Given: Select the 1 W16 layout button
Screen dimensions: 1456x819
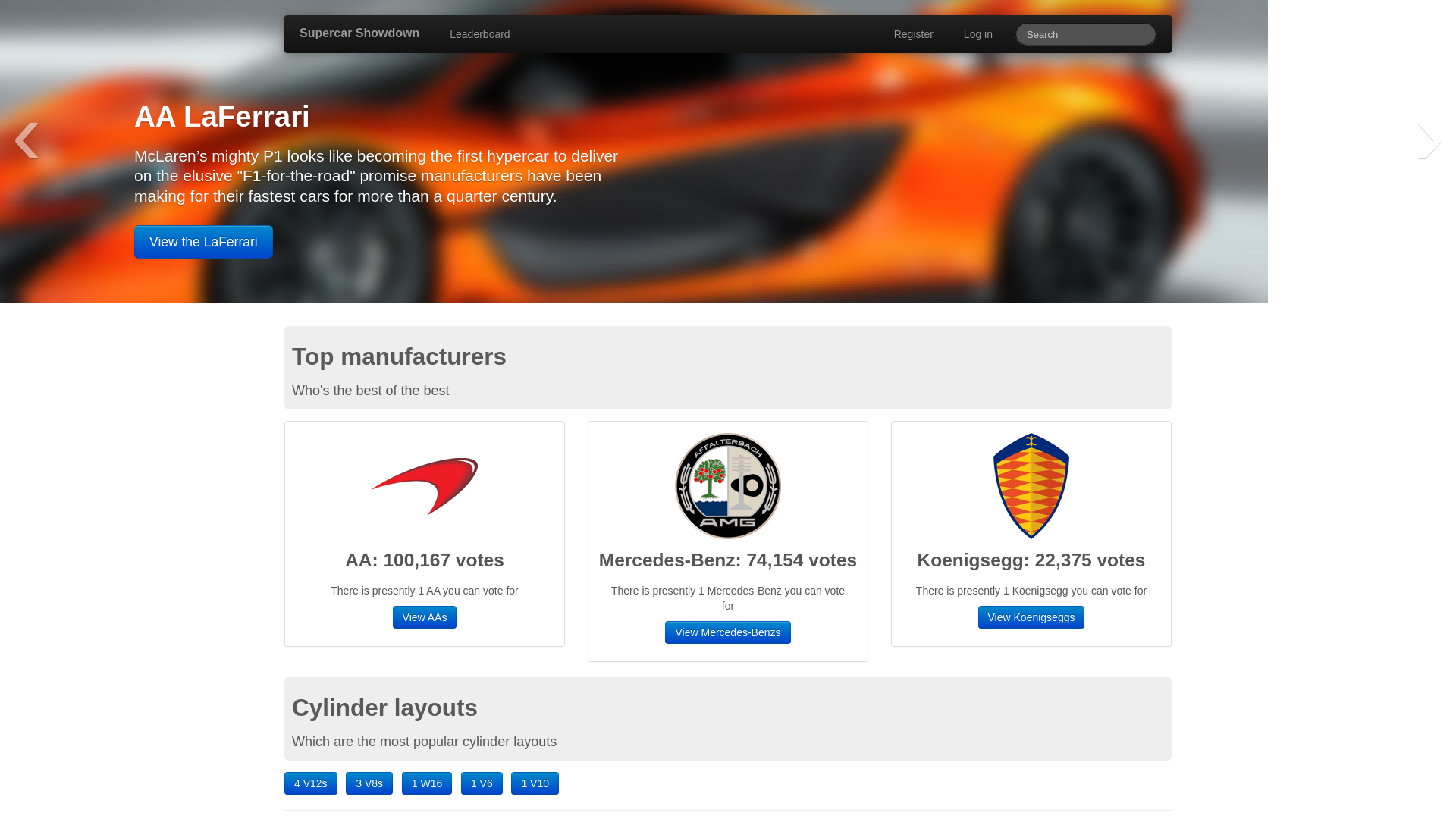Looking at the screenshot, I should 427,783.
